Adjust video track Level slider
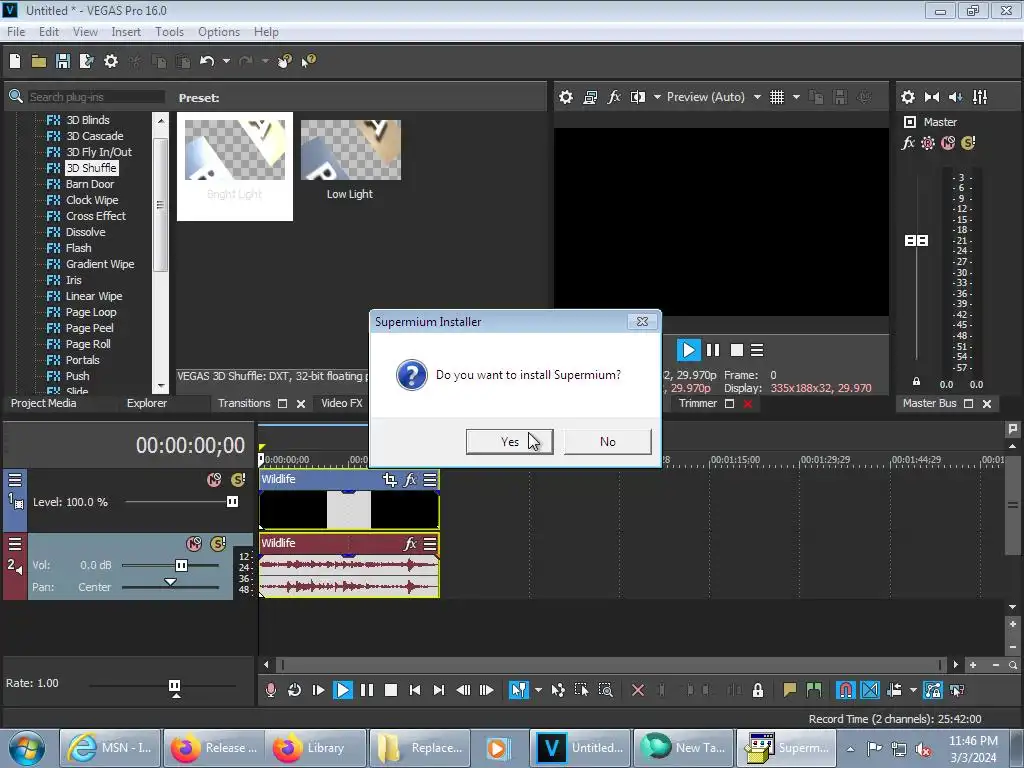 point(232,502)
